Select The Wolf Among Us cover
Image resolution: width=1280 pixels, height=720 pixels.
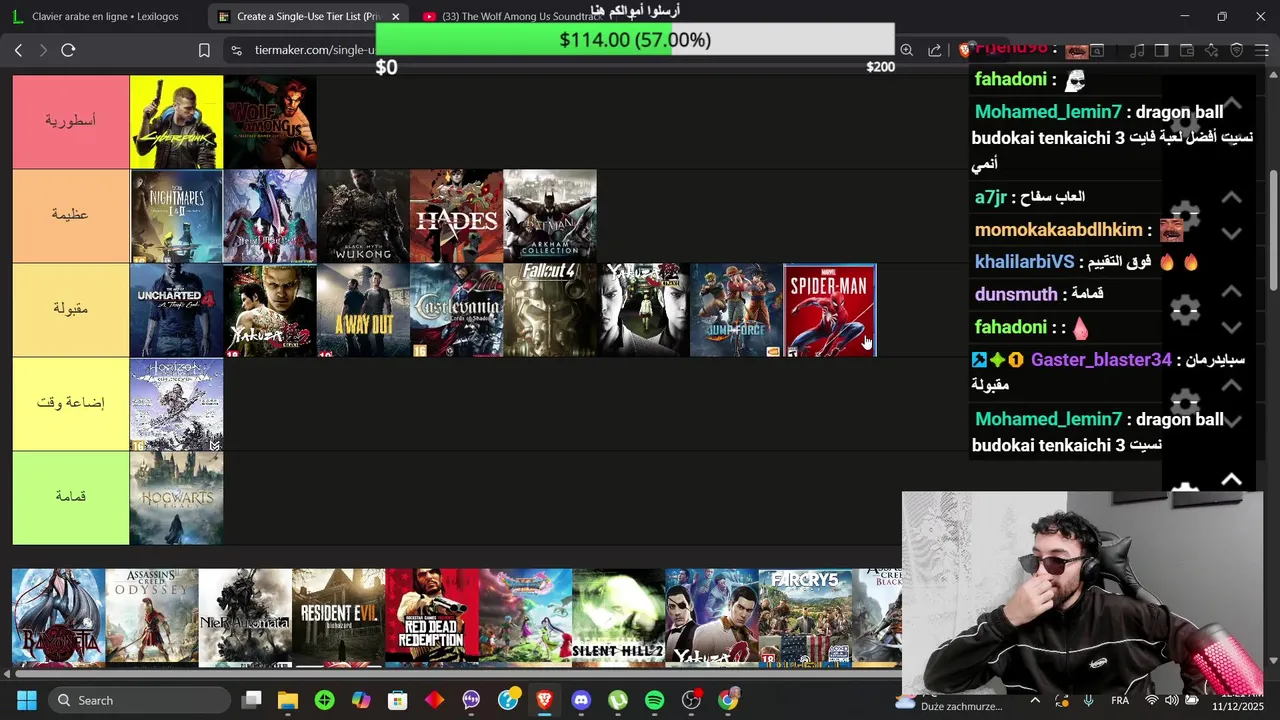270,122
